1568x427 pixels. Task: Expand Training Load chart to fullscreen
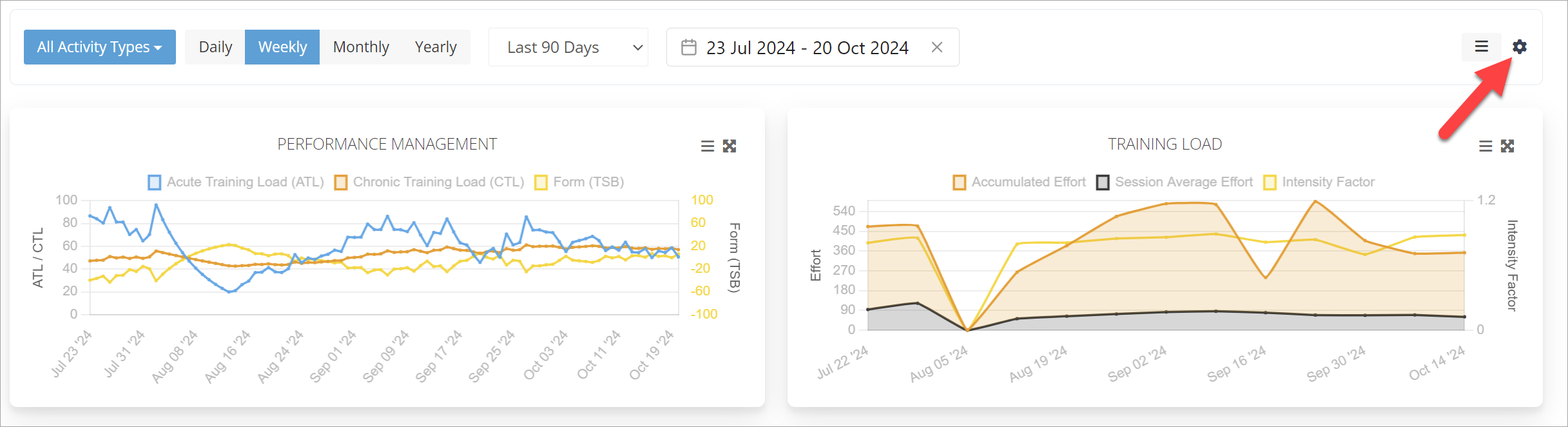tap(1507, 146)
